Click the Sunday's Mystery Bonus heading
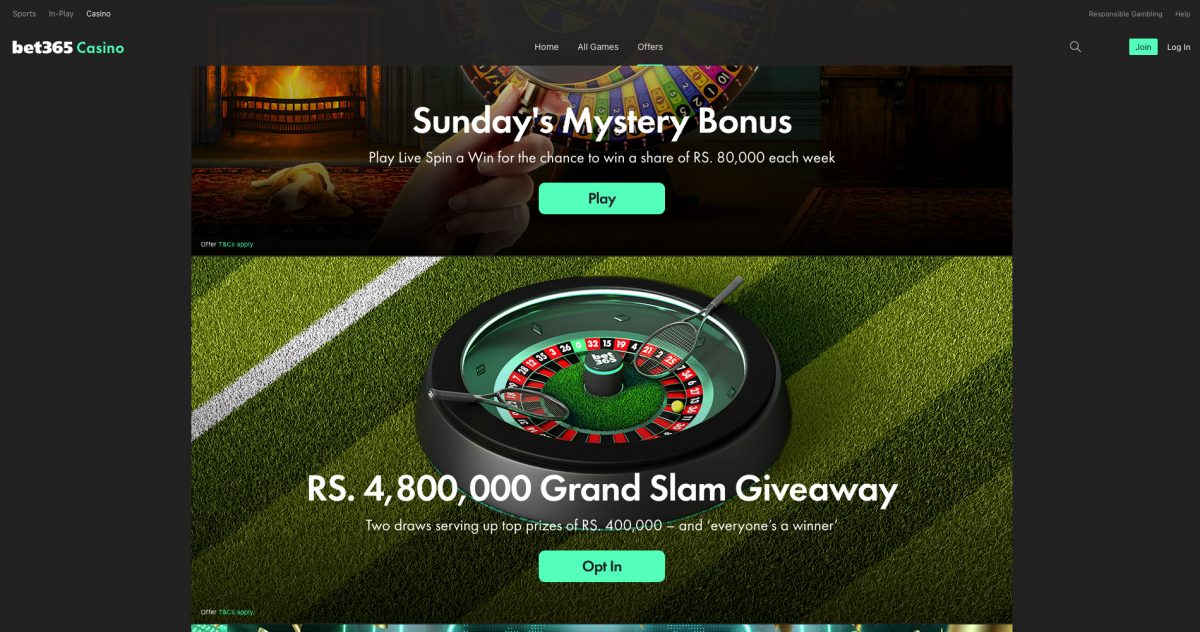 (602, 121)
